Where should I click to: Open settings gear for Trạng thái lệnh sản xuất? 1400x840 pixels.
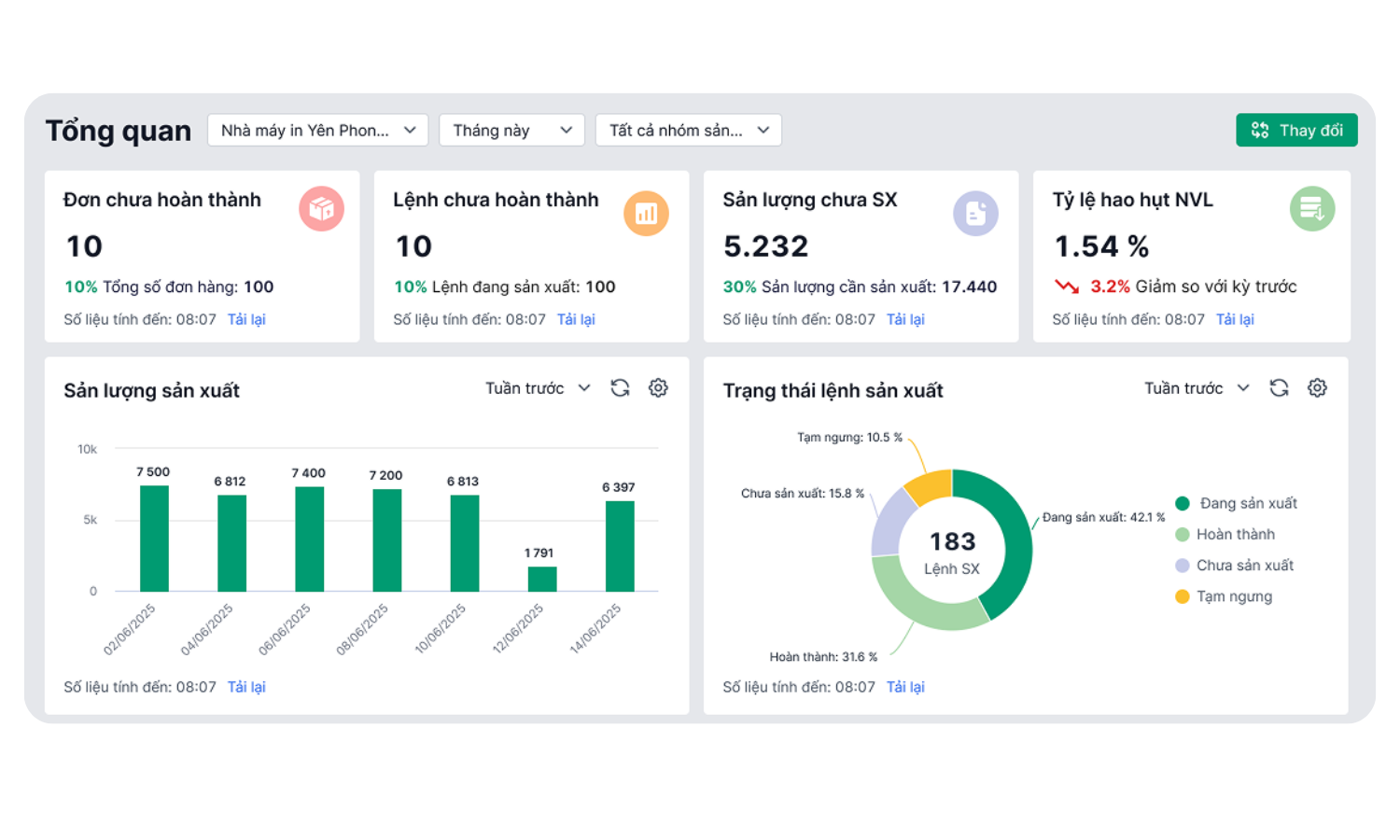[1317, 388]
